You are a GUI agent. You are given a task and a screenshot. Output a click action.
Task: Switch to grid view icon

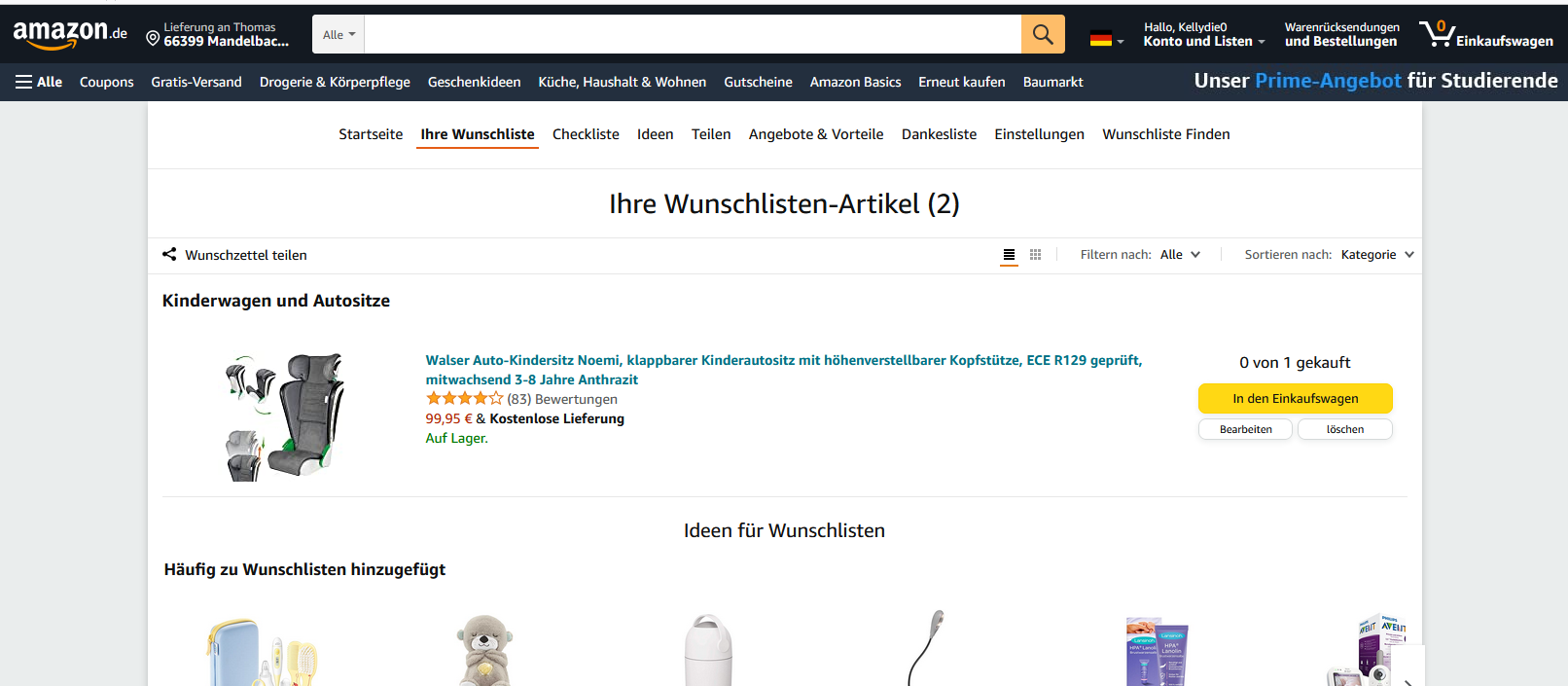pyautogui.click(x=1036, y=255)
